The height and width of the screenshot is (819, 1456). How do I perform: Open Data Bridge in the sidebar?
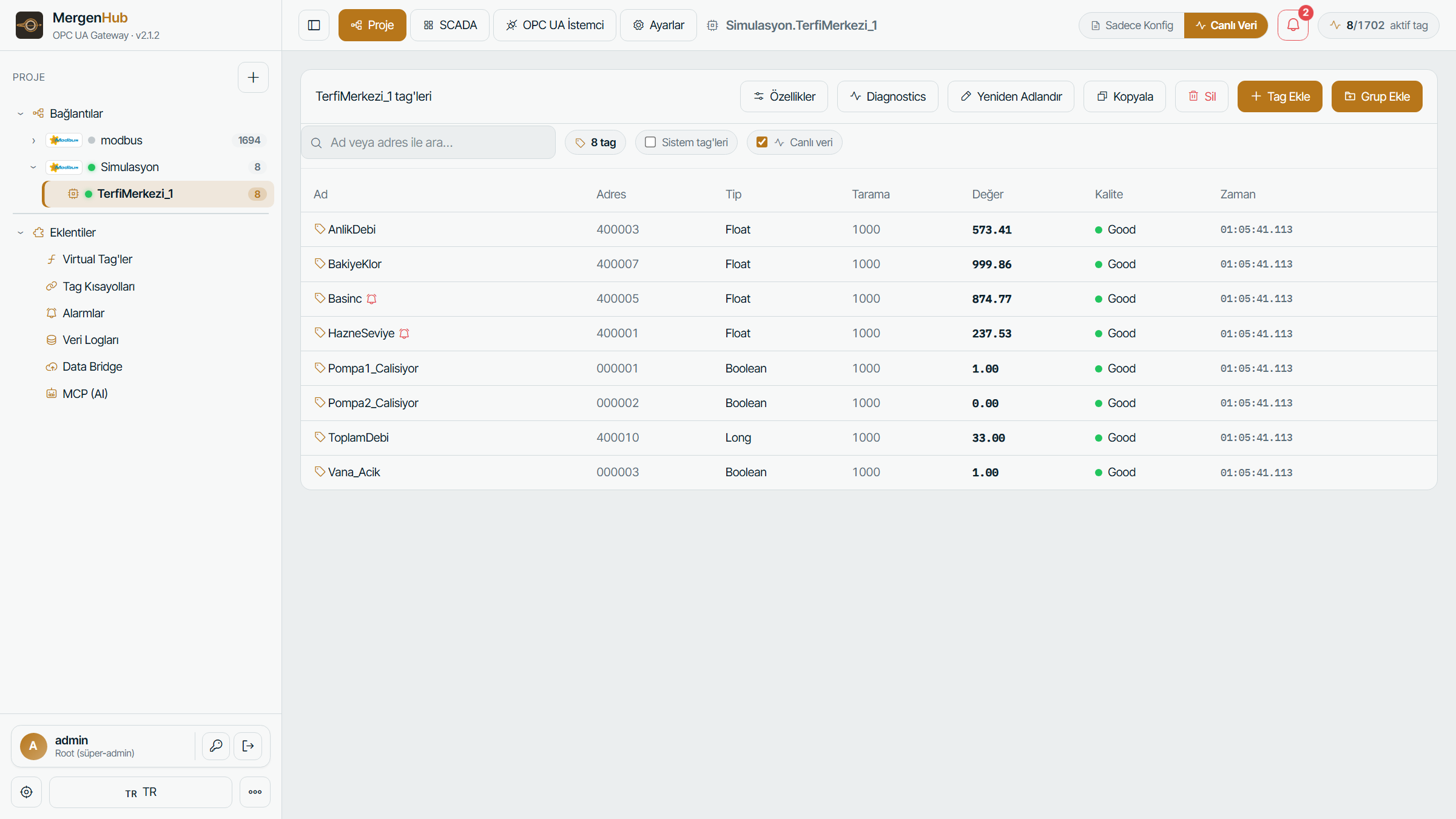pos(92,366)
